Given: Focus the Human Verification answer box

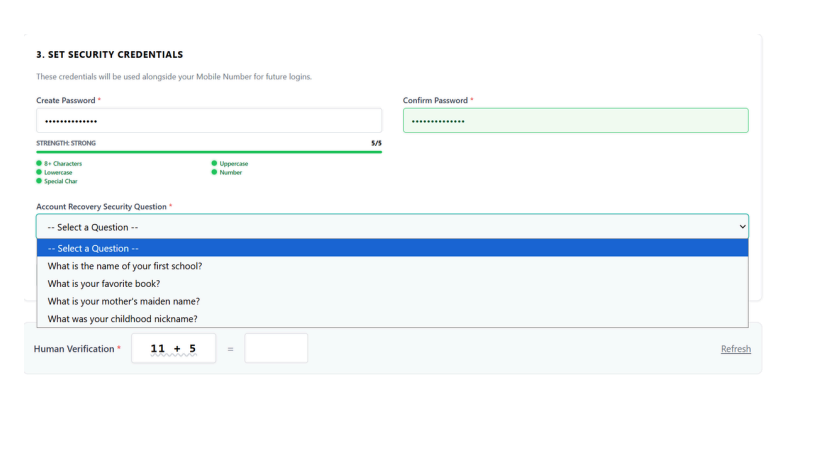Looking at the screenshot, I should pyautogui.click(x=276, y=349).
